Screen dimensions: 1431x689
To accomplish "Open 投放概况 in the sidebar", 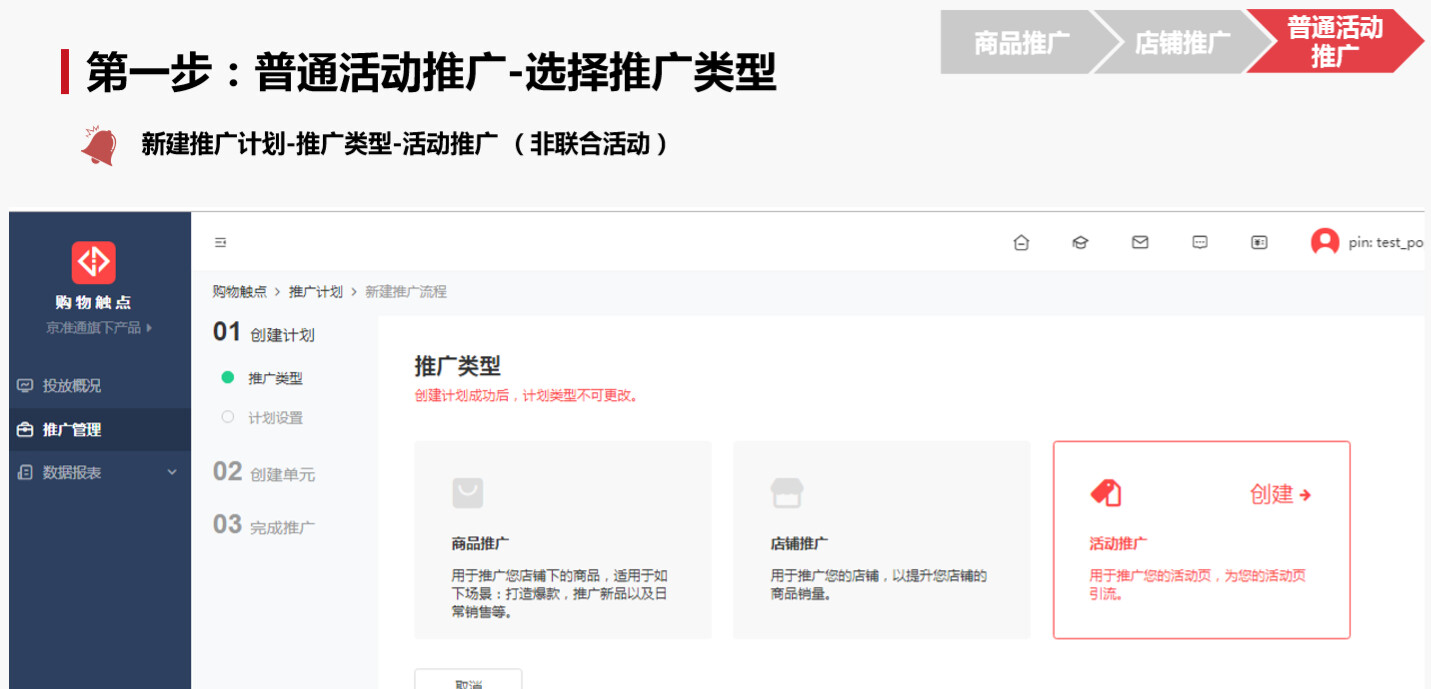I will pyautogui.click(x=71, y=385).
